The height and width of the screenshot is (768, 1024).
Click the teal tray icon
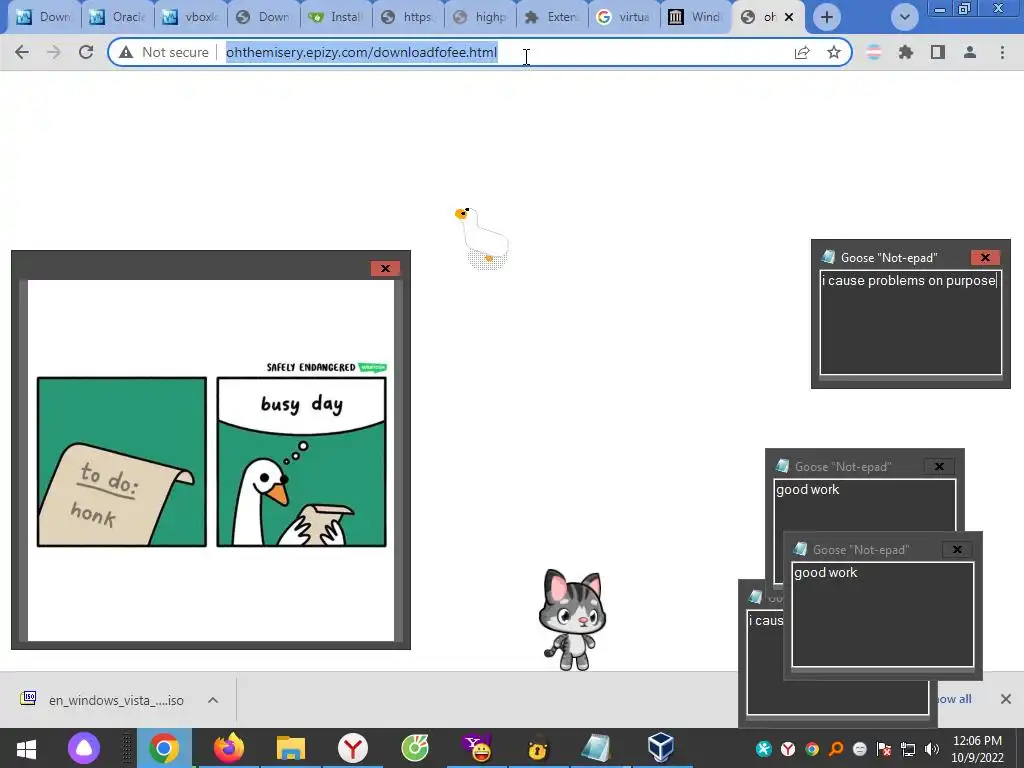coord(763,749)
